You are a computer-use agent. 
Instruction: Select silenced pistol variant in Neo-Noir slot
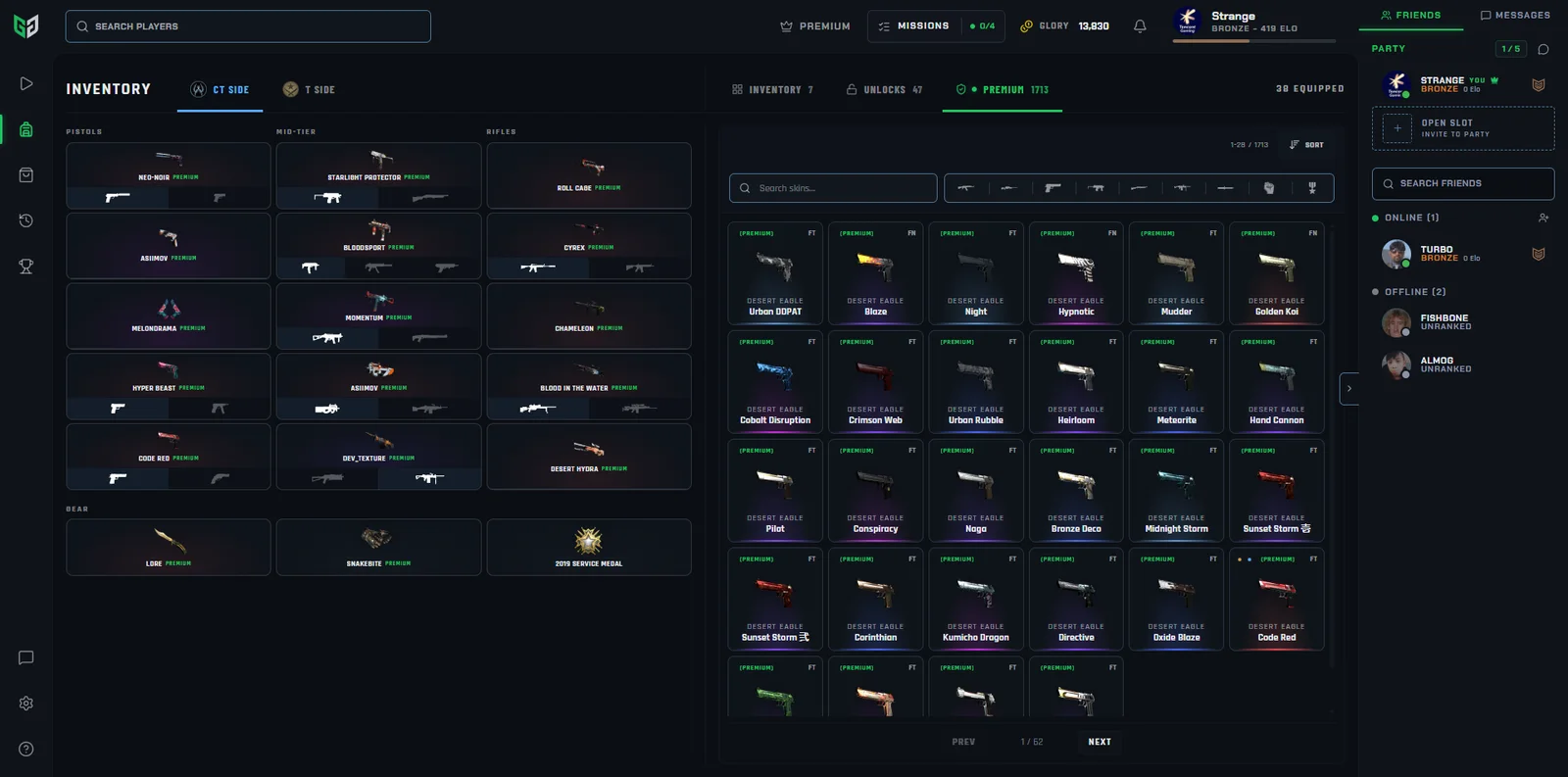[x=118, y=198]
